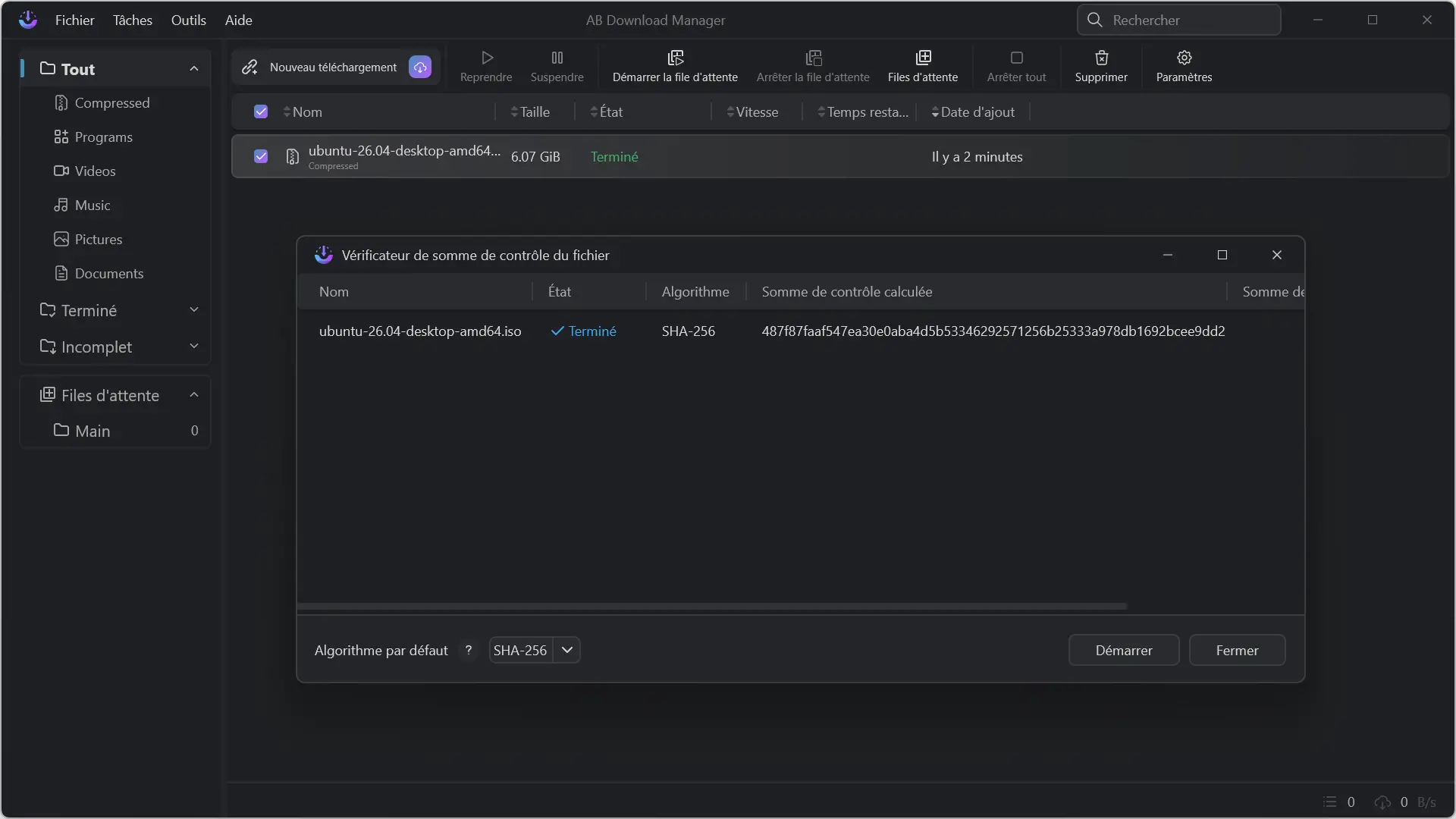Expand the Incomplet category chevron
Image resolution: width=1456 pixels, height=819 pixels.
pos(194,347)
